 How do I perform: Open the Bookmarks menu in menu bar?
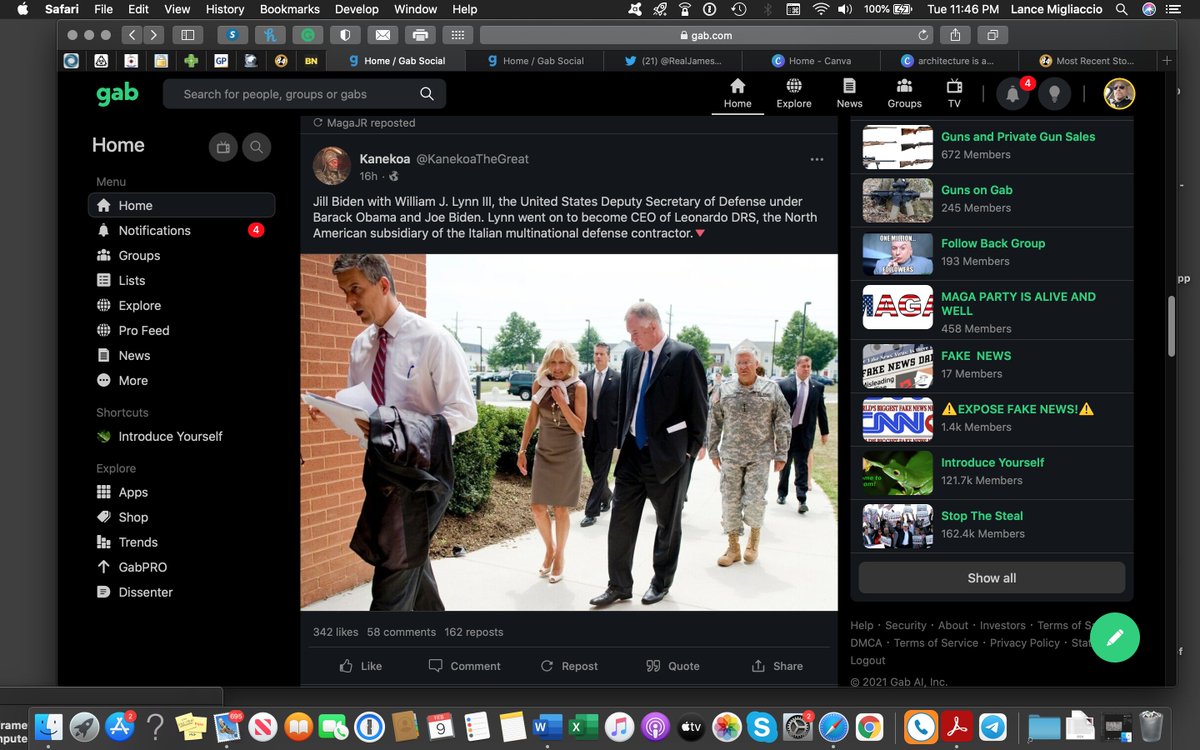click(x=290, y=9)
